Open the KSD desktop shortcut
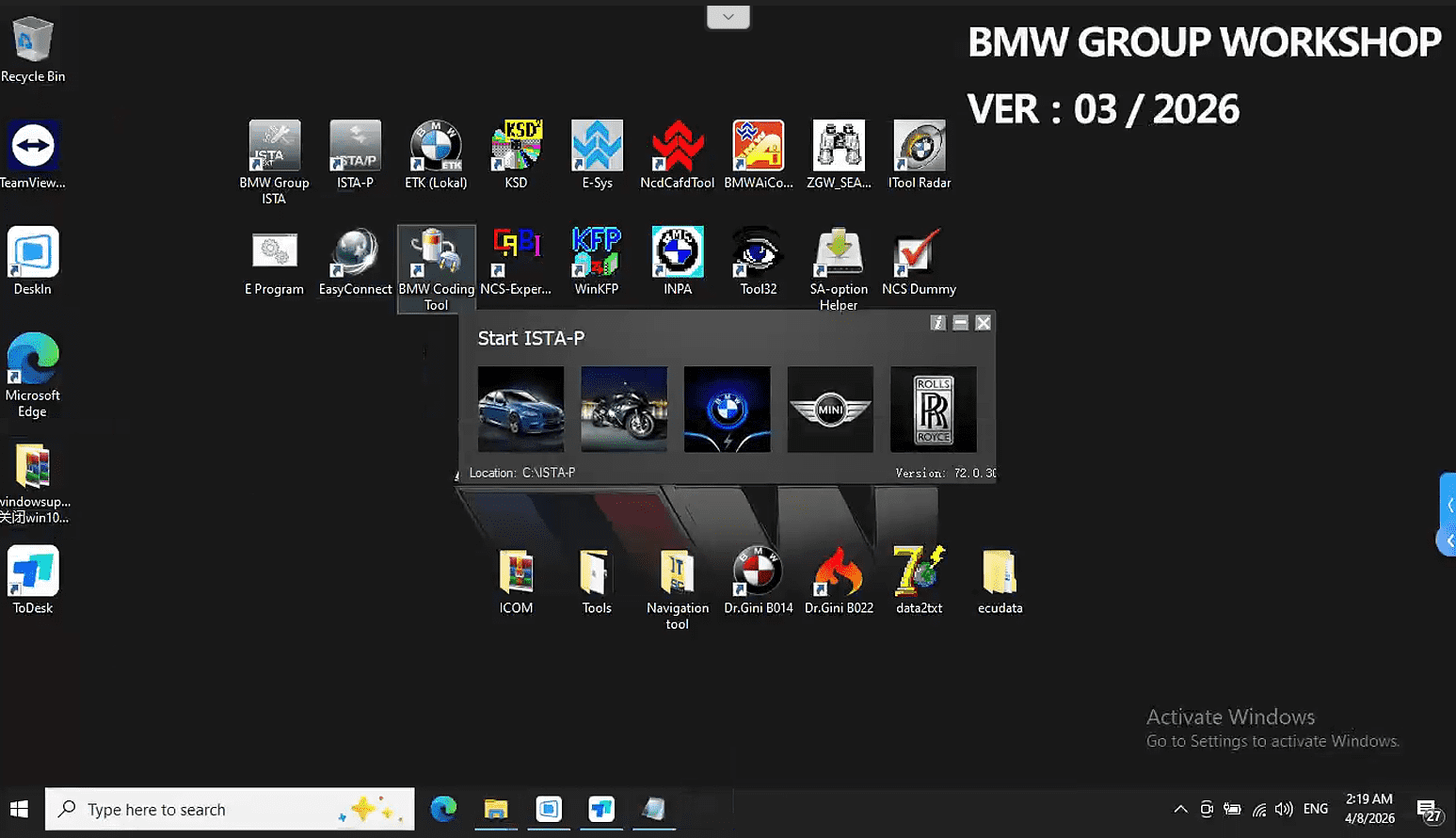 coord(516,147)
